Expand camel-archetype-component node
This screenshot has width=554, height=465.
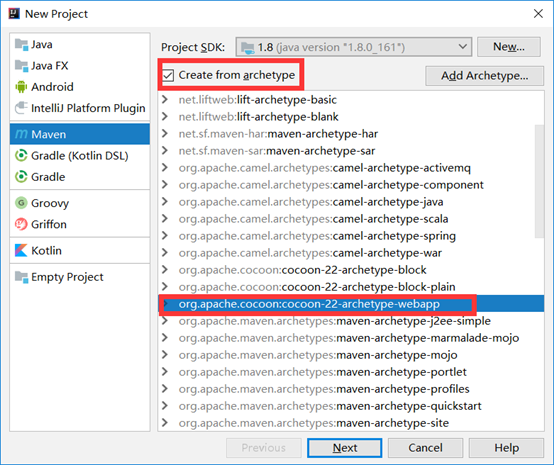pos(165,184)
